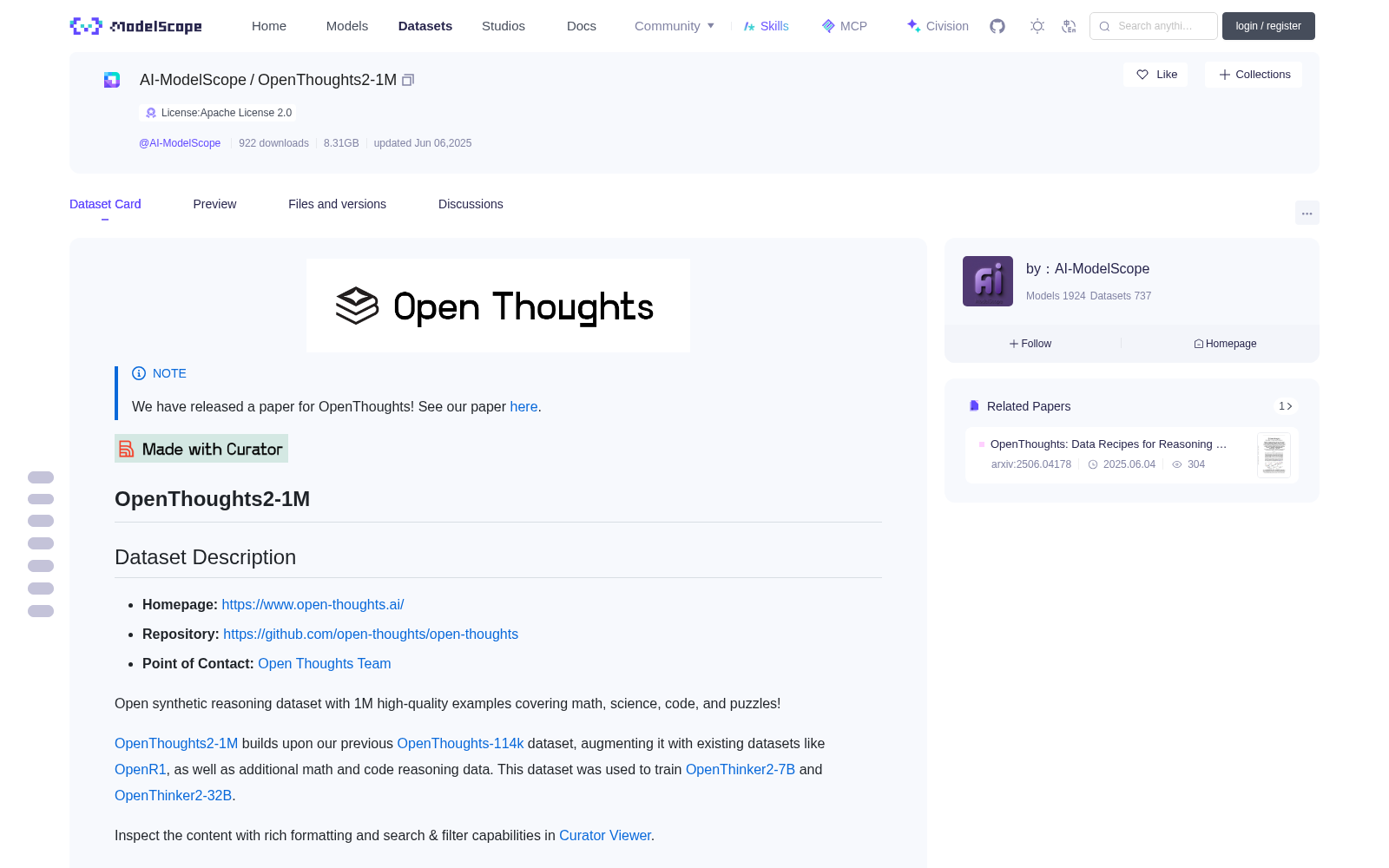
Task: Switch language with the translate icon
Action: pos(1070,26)
